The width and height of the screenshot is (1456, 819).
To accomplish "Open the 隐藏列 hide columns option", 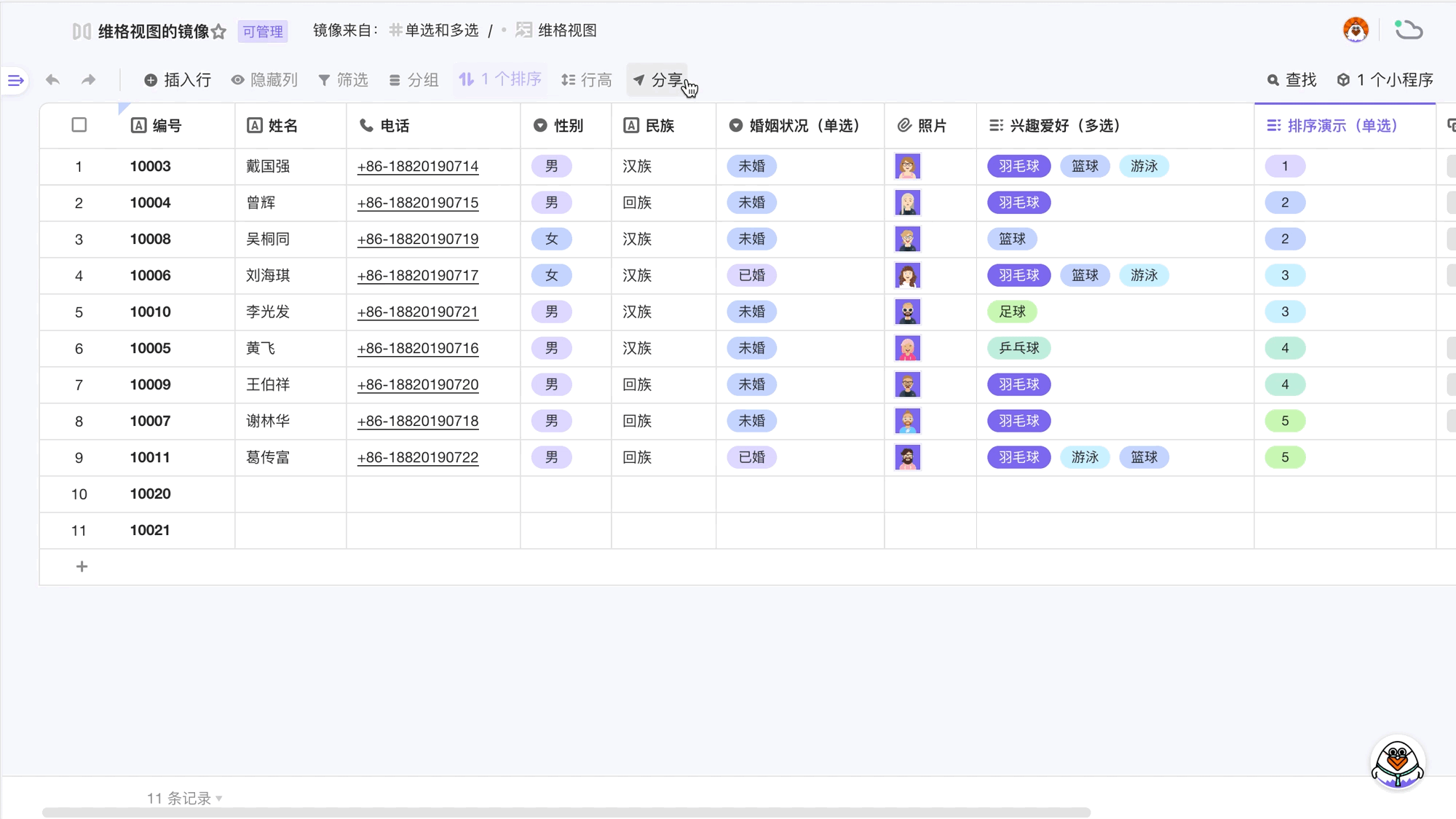I will (264, 80).
